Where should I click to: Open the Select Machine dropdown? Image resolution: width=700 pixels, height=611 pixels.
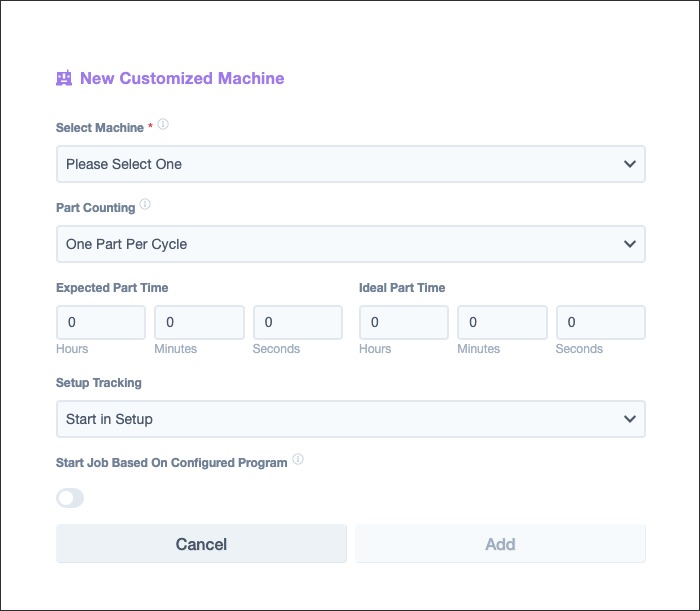pyautogui.click(x=350, y=164)
